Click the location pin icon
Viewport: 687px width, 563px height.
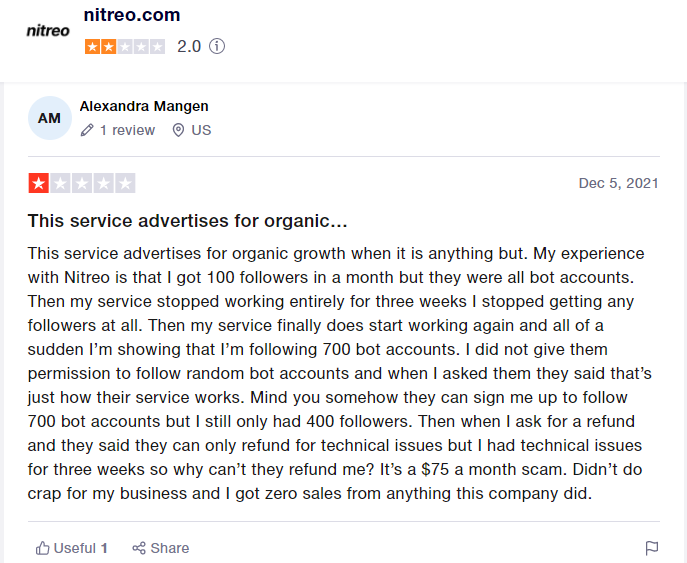click(178, 130)
